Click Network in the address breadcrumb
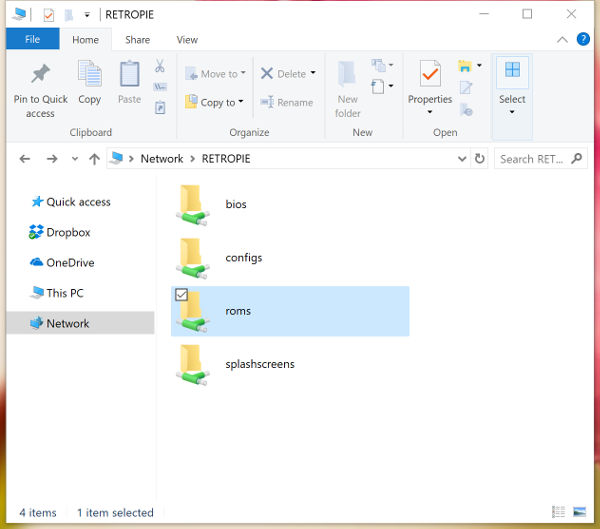 (162, 158)
